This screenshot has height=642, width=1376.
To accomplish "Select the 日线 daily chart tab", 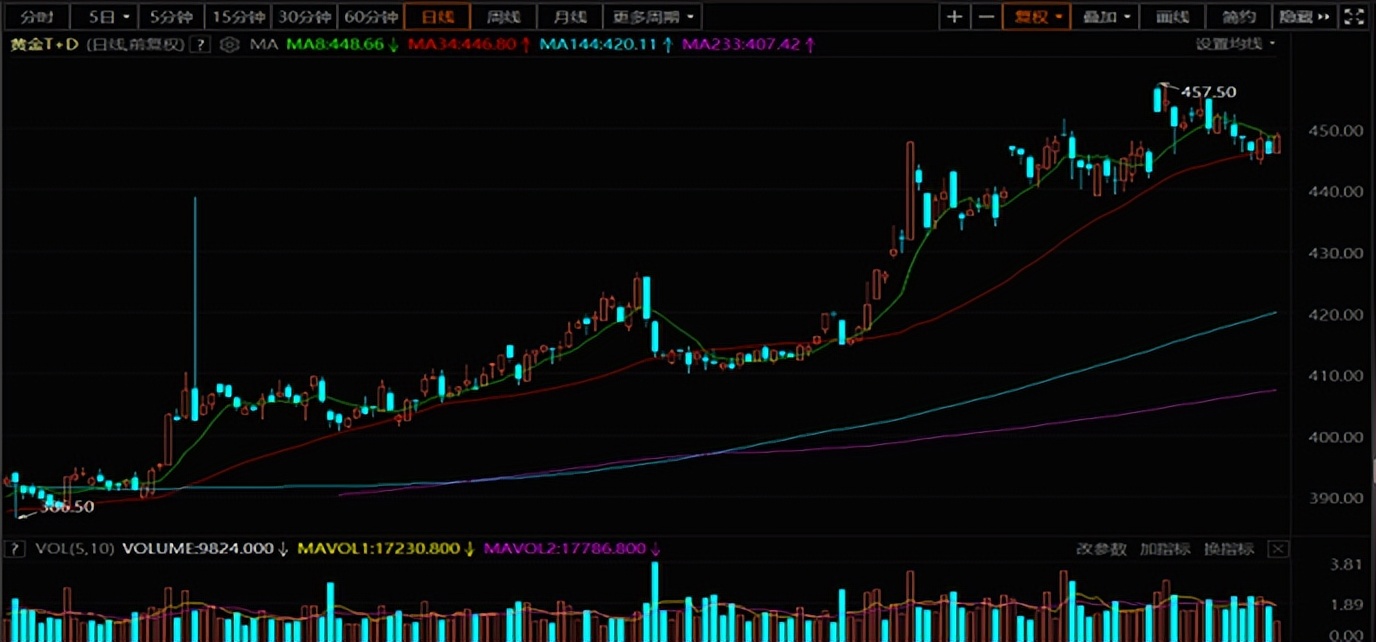I will (x=437, y=17).
